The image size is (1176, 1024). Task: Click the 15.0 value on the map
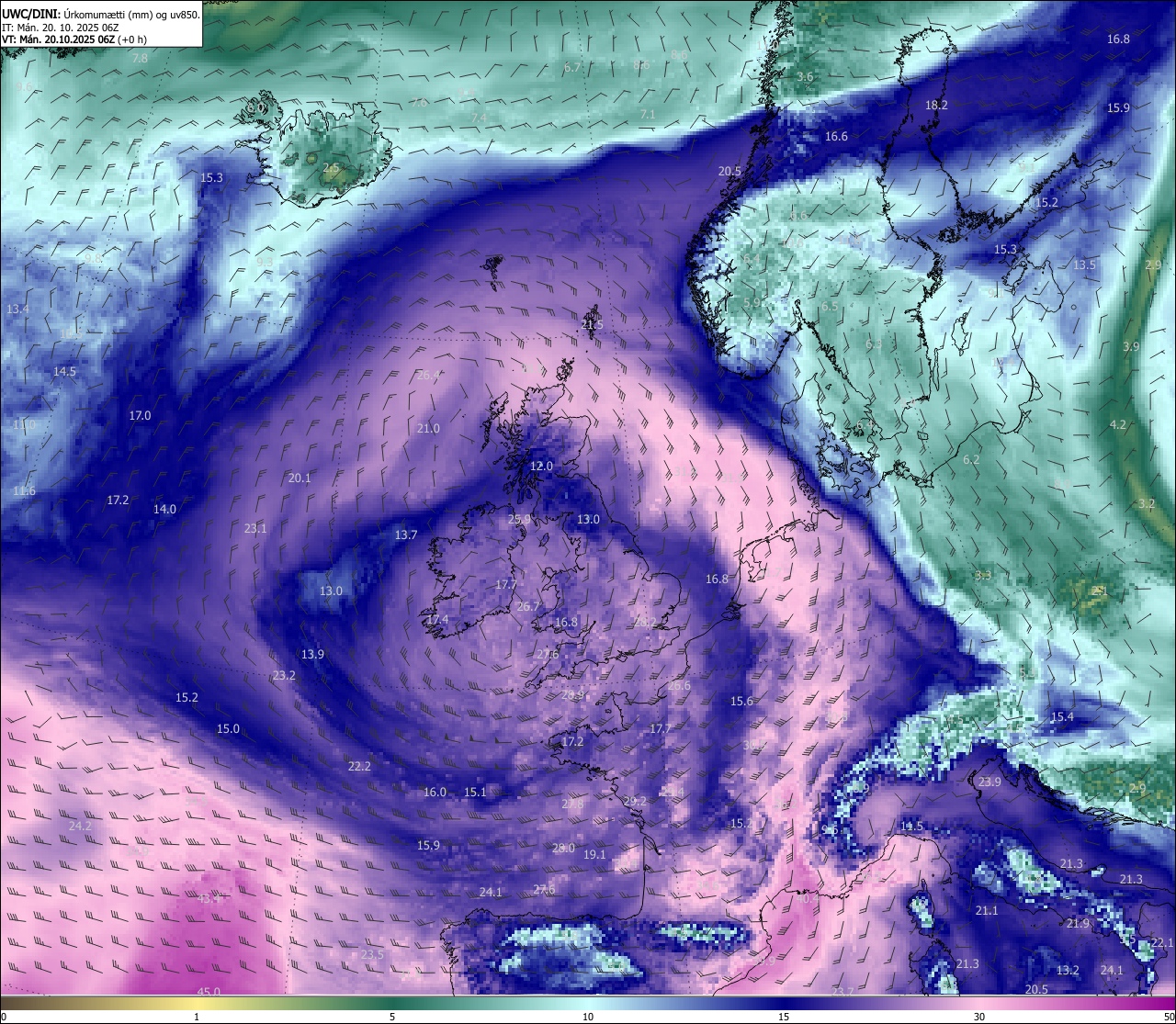coord(228,728)
